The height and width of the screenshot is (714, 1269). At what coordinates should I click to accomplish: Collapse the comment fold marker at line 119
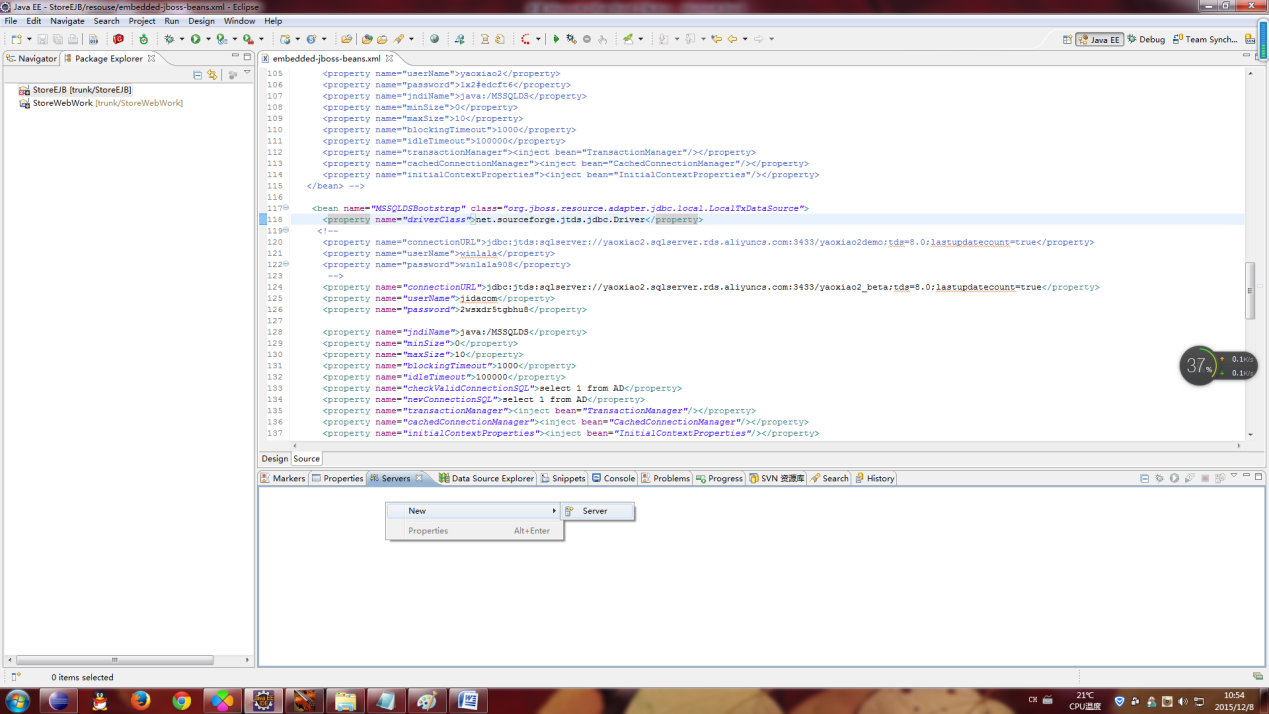click(286, 230)
